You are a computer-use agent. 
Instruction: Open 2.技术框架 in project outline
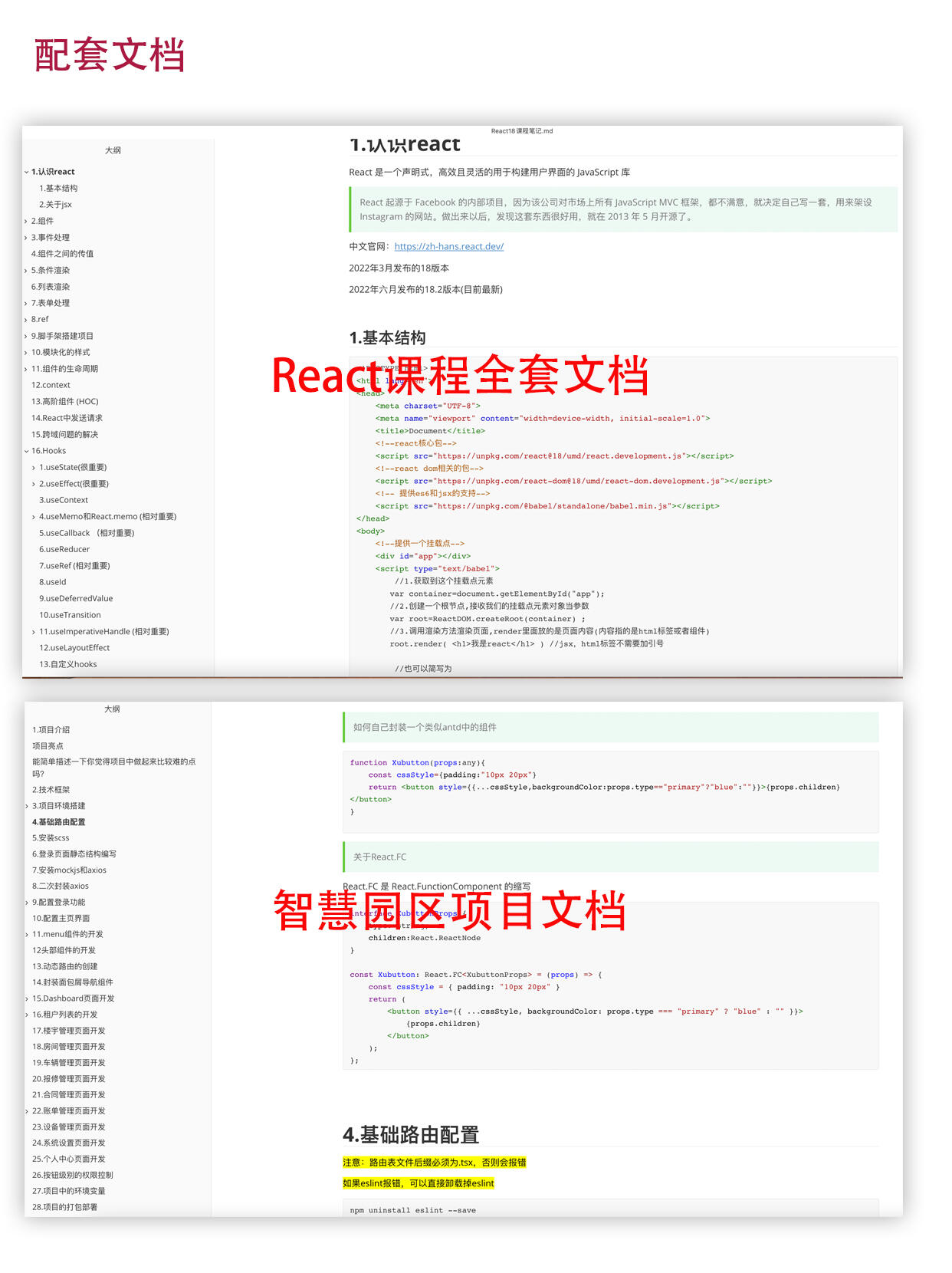click(x=51, y=790)
